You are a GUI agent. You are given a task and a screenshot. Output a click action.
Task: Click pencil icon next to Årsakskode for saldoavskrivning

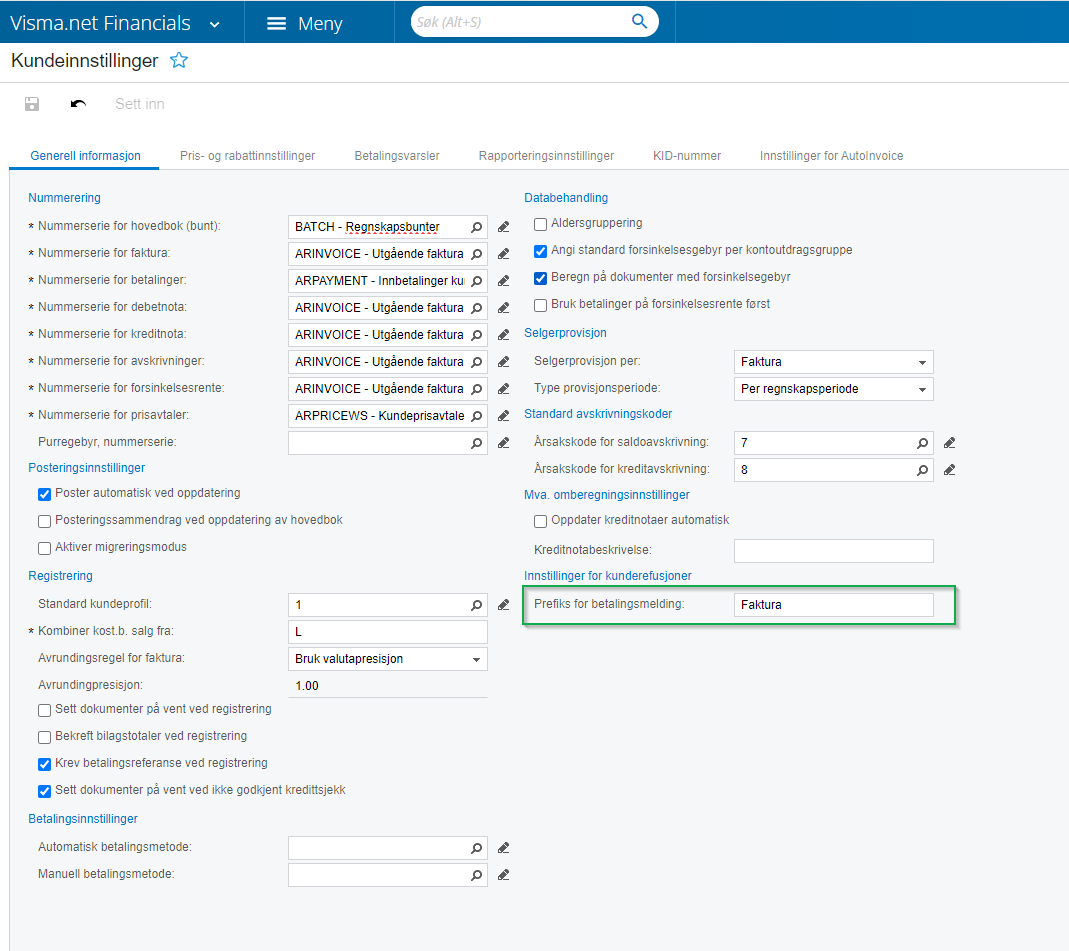point(950,443)
